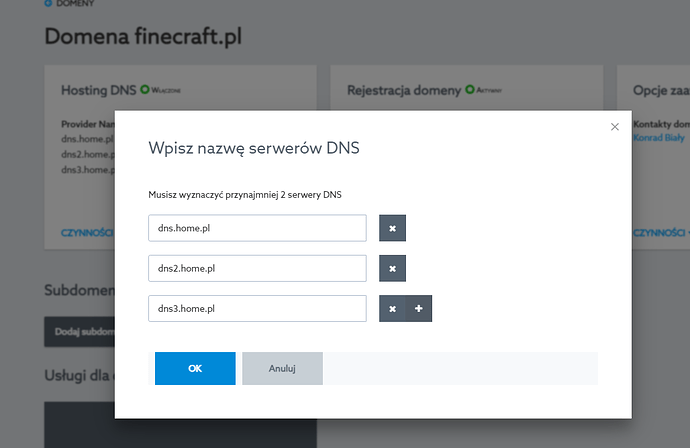Open CZYNNOŚCI in the Hosting DNS card
This screenshot has height=448, width=690.
pyautogui.click(x=87, y=232)
